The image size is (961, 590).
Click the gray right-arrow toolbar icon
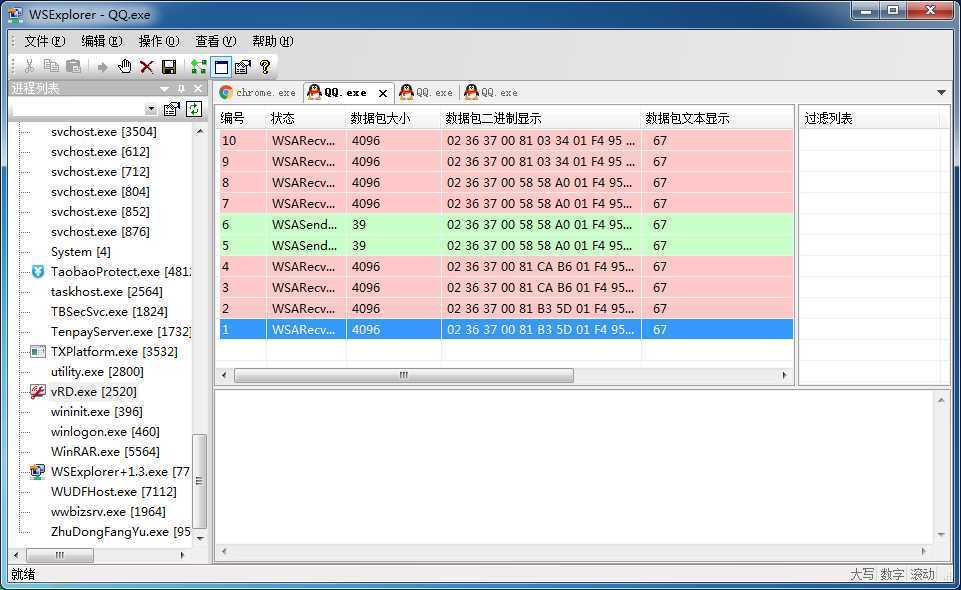point(102,67)
